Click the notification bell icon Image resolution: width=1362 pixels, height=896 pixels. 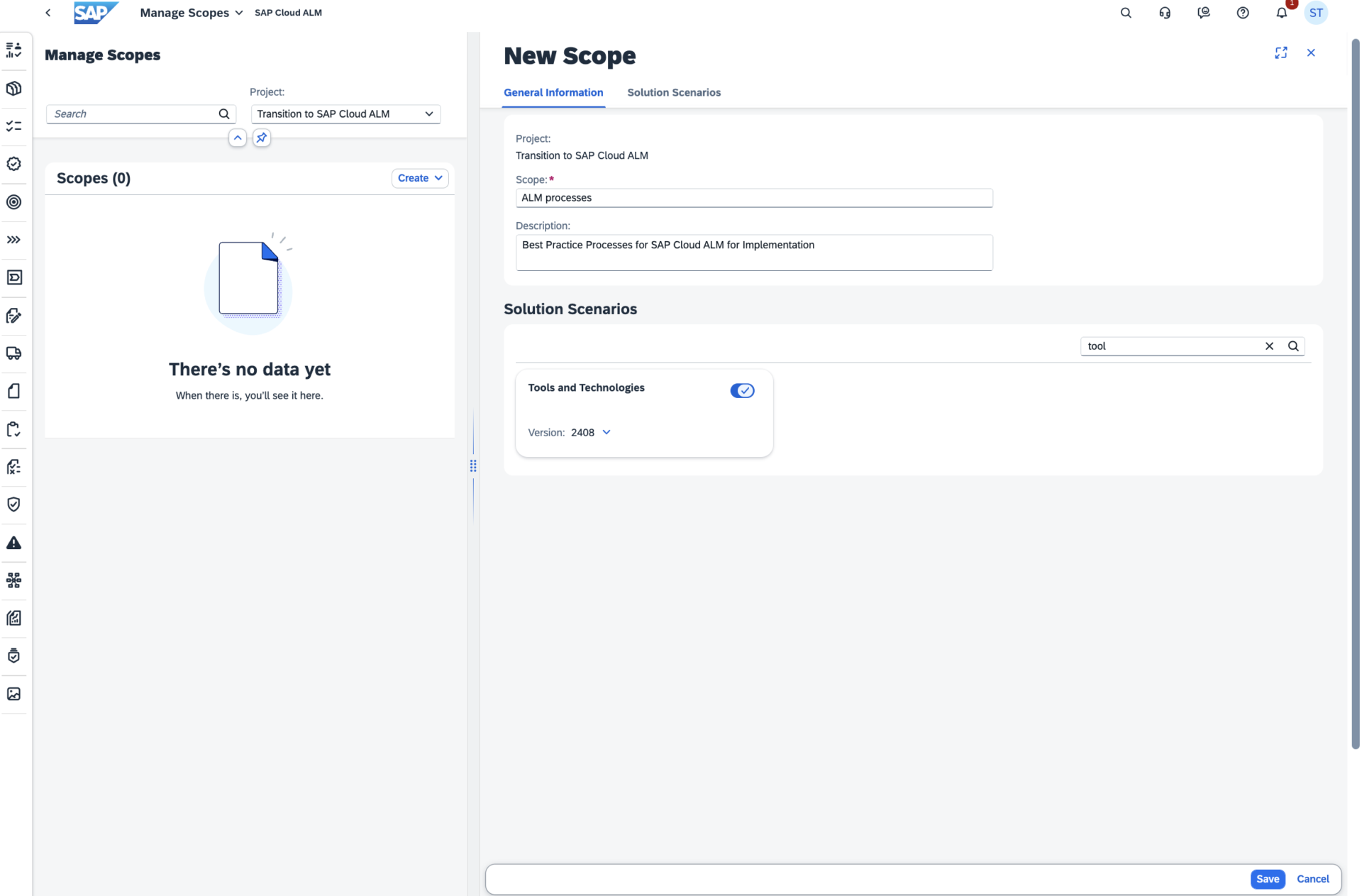(x=1281, y=13)
